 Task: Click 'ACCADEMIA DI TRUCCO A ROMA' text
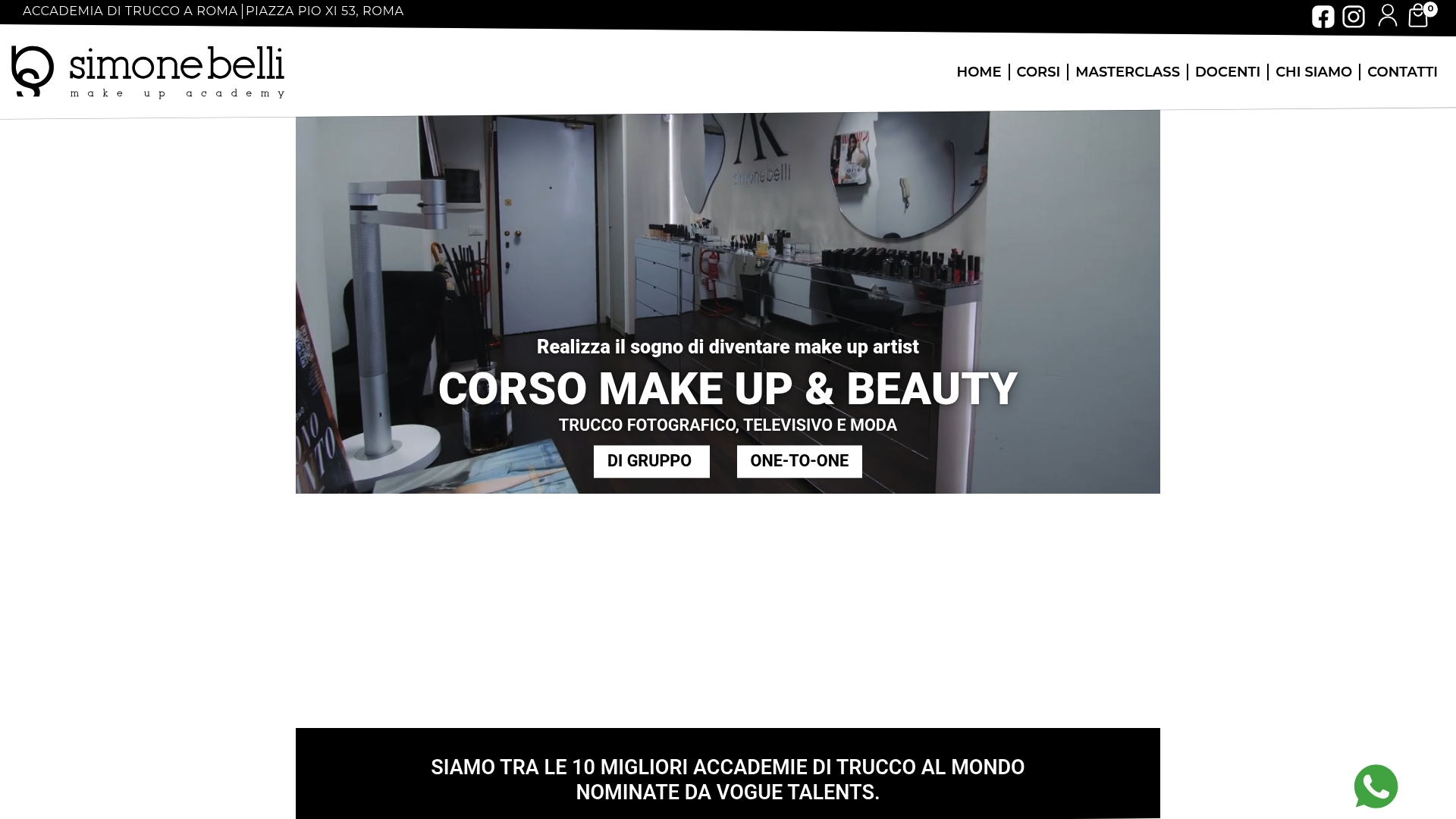(x=130, y=11)
